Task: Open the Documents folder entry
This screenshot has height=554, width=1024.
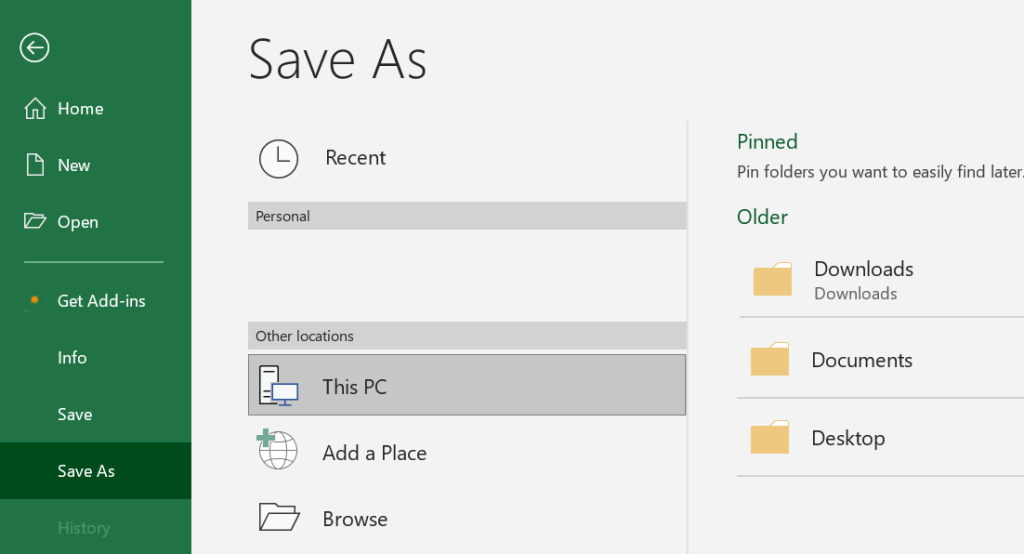Action: click(862, 361)
